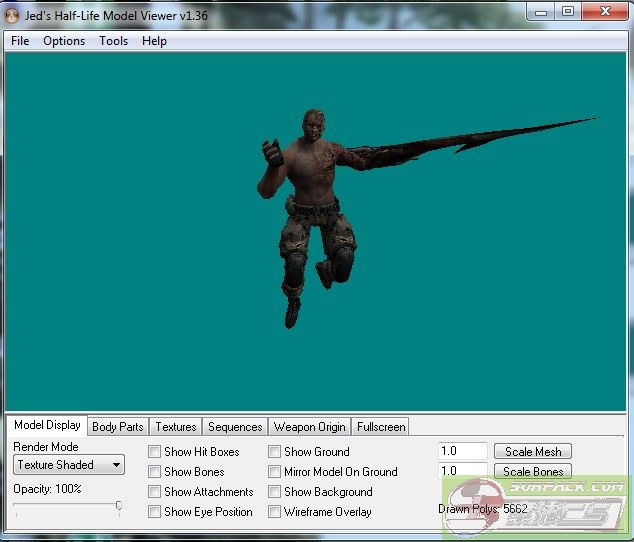Switch to the Model Display tab
The image size is (634, 542).
47,425
